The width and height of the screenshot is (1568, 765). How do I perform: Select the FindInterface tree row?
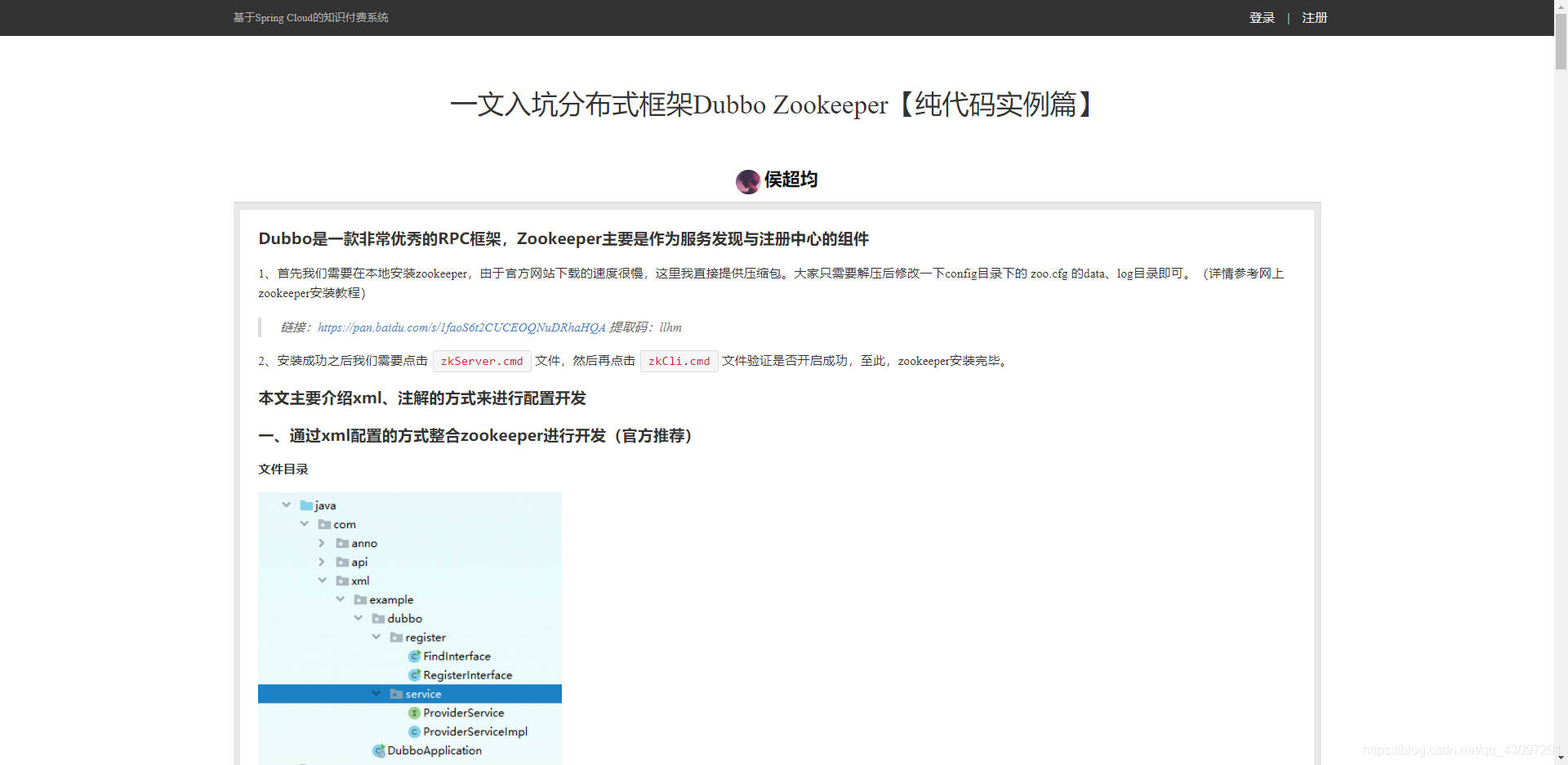pos(410,656)
